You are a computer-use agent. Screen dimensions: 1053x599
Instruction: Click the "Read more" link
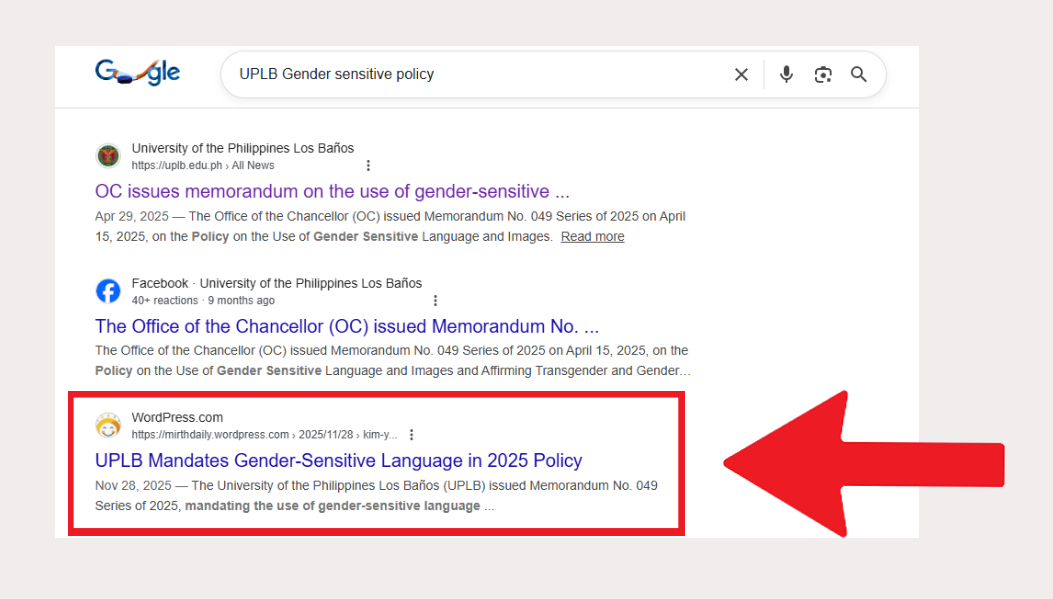[592, 237]
